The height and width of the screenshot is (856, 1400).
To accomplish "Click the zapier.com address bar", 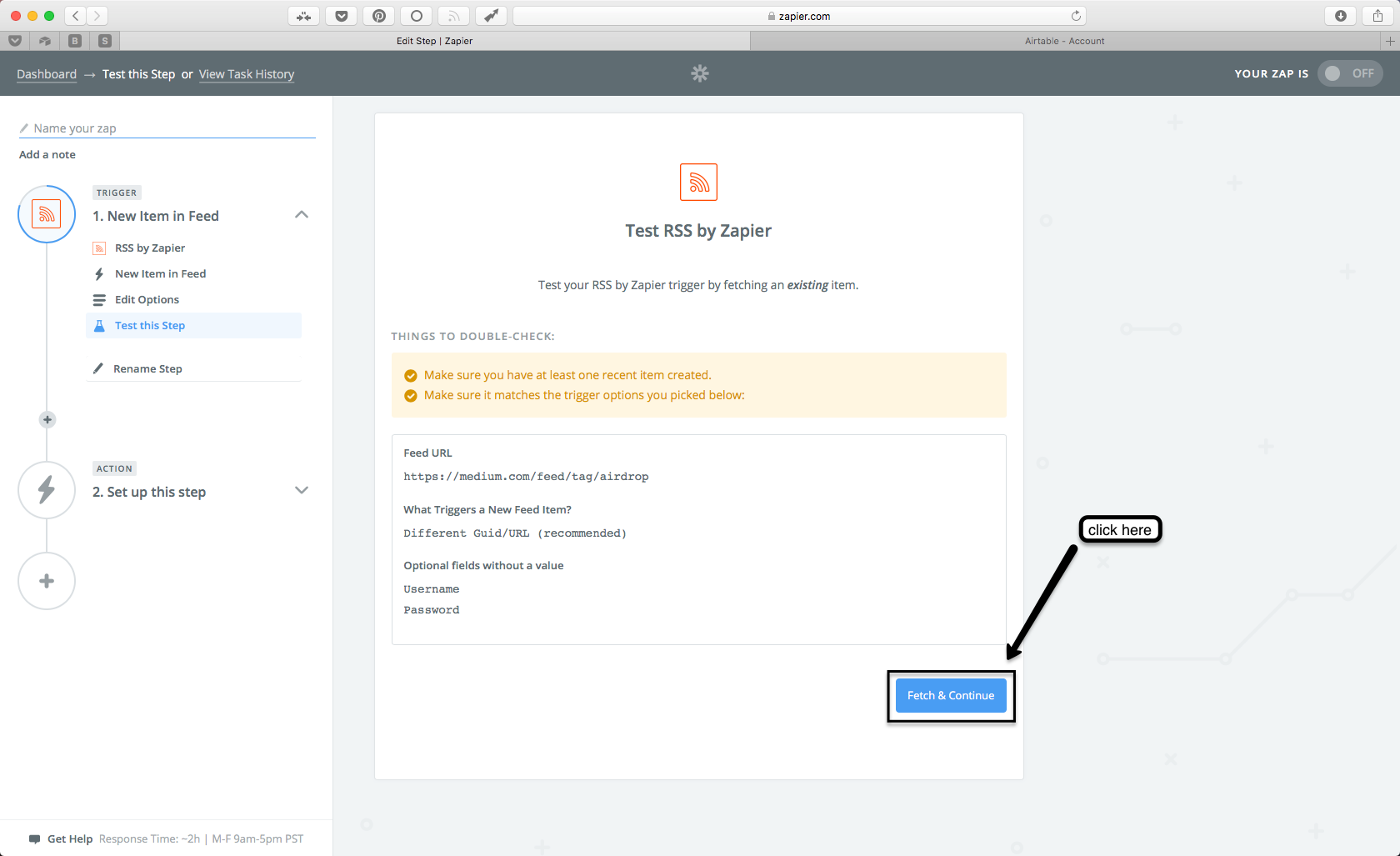I will pos(800,16).
